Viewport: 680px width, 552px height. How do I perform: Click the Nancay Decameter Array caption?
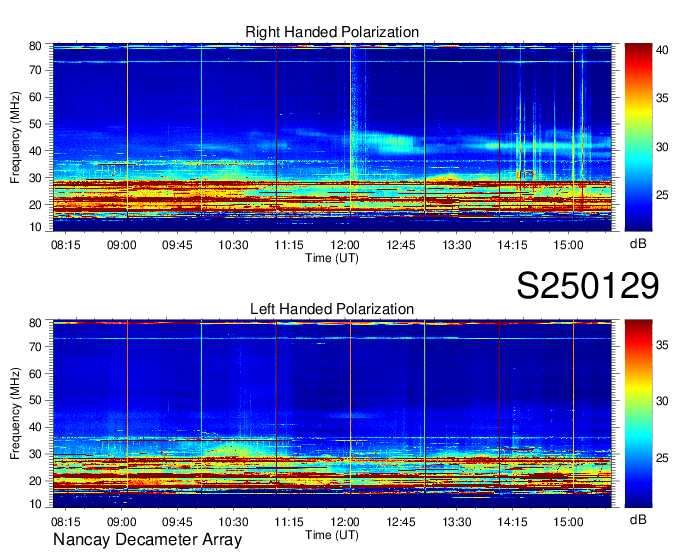(x=147, y=539)
